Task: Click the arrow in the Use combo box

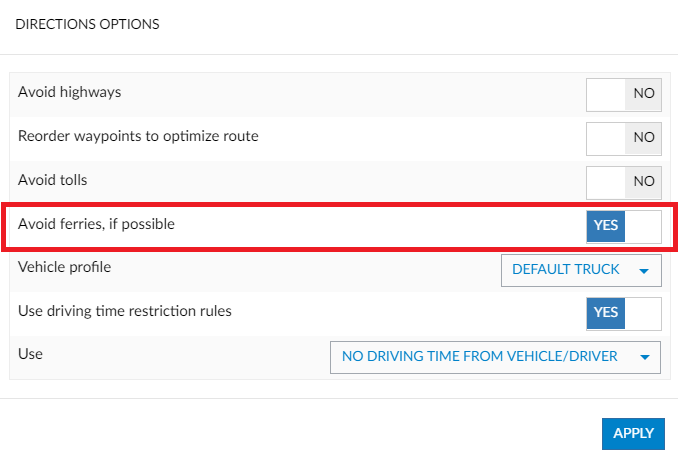Action: tap(644, 357)
